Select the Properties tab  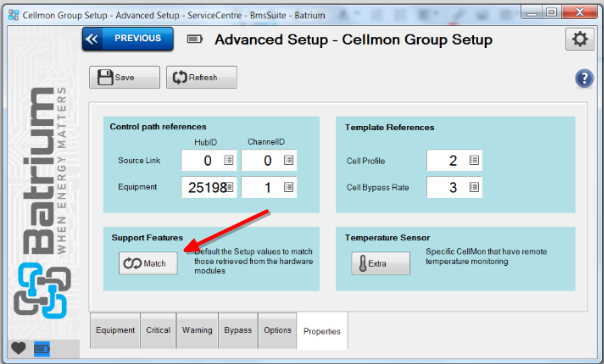coord(322,331)
